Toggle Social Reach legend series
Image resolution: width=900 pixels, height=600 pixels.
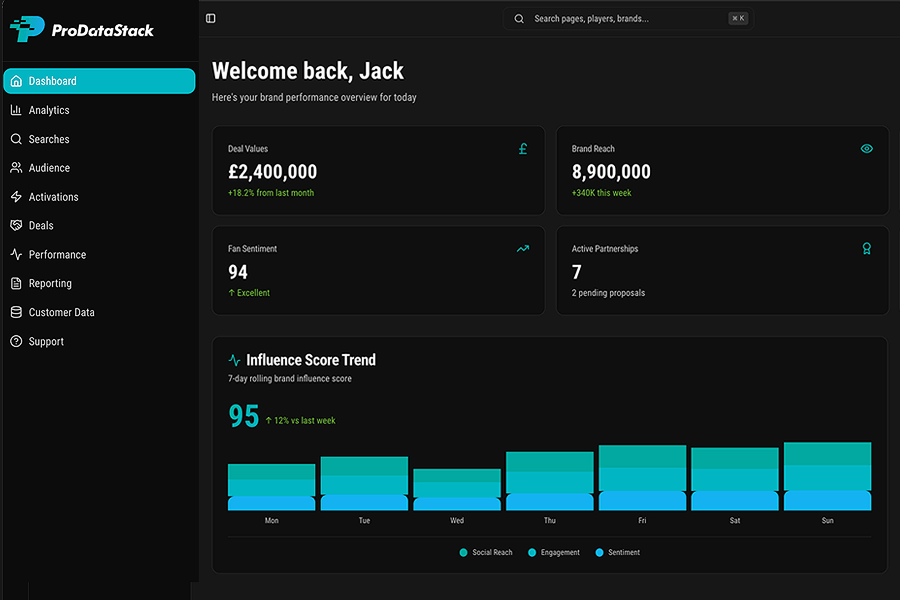click(486, 552)
